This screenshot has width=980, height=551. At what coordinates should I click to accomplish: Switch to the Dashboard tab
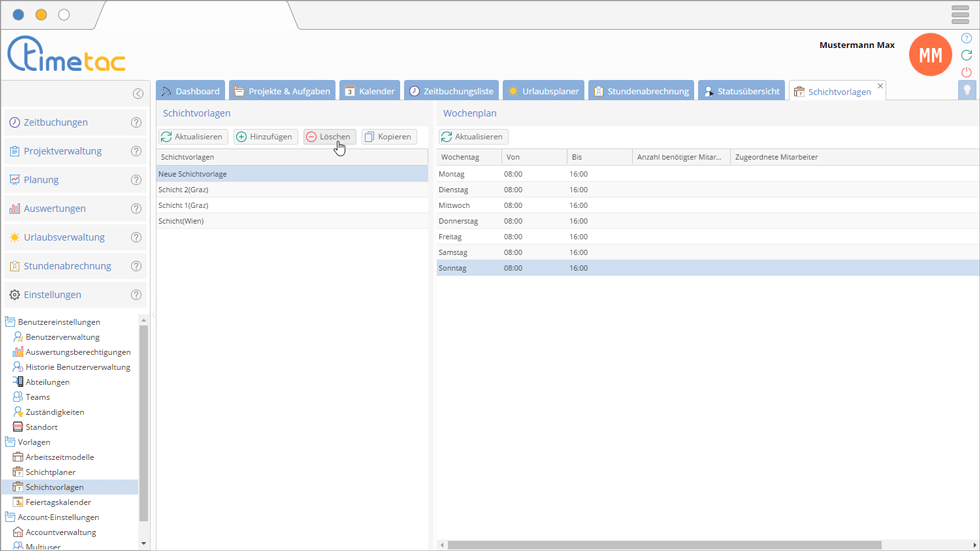coord(190,91)
